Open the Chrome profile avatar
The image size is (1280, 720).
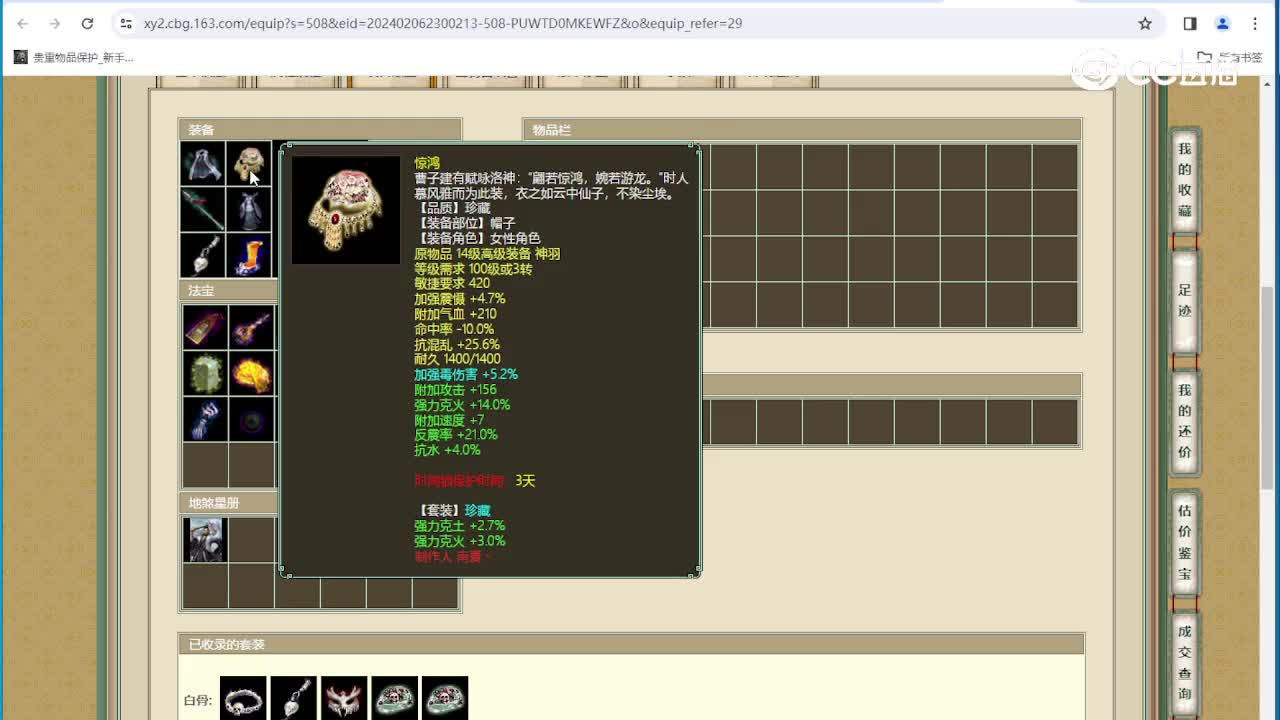click(1222, 23)
